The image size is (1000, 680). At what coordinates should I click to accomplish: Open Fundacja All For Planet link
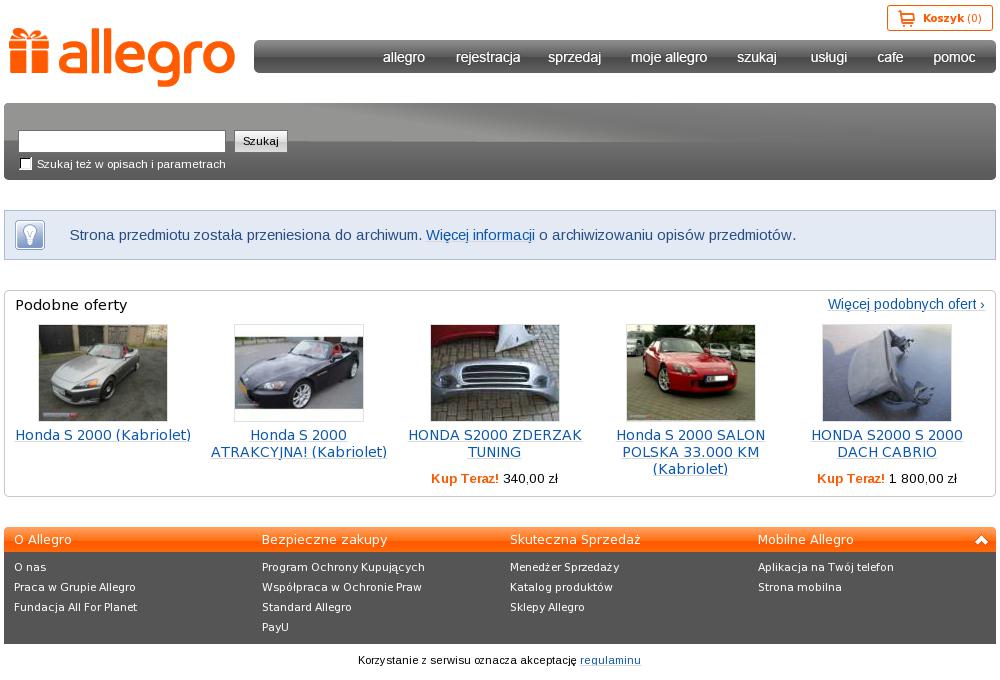tap(75, 607)
